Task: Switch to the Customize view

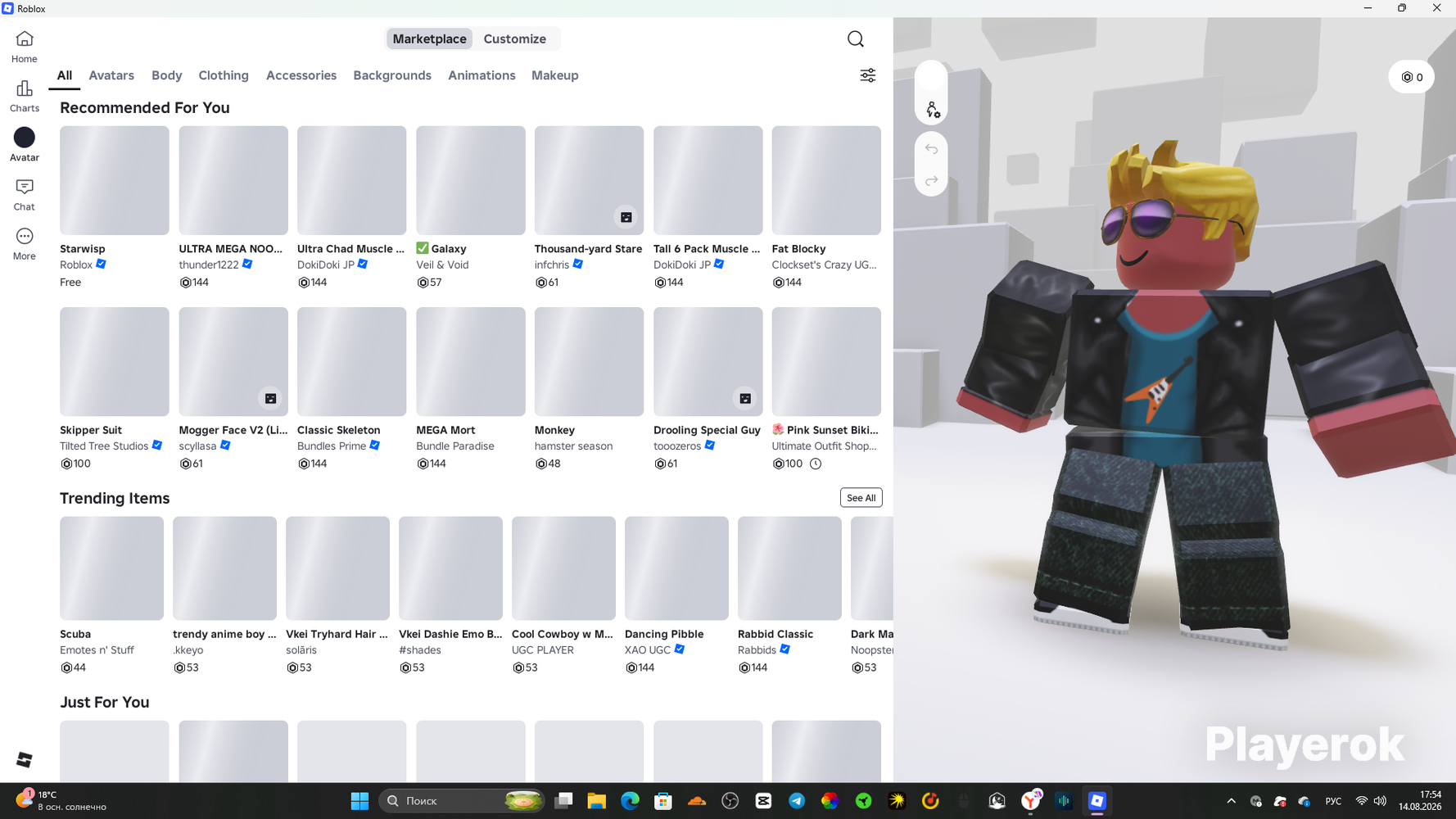Action: [x=514, y=38]
